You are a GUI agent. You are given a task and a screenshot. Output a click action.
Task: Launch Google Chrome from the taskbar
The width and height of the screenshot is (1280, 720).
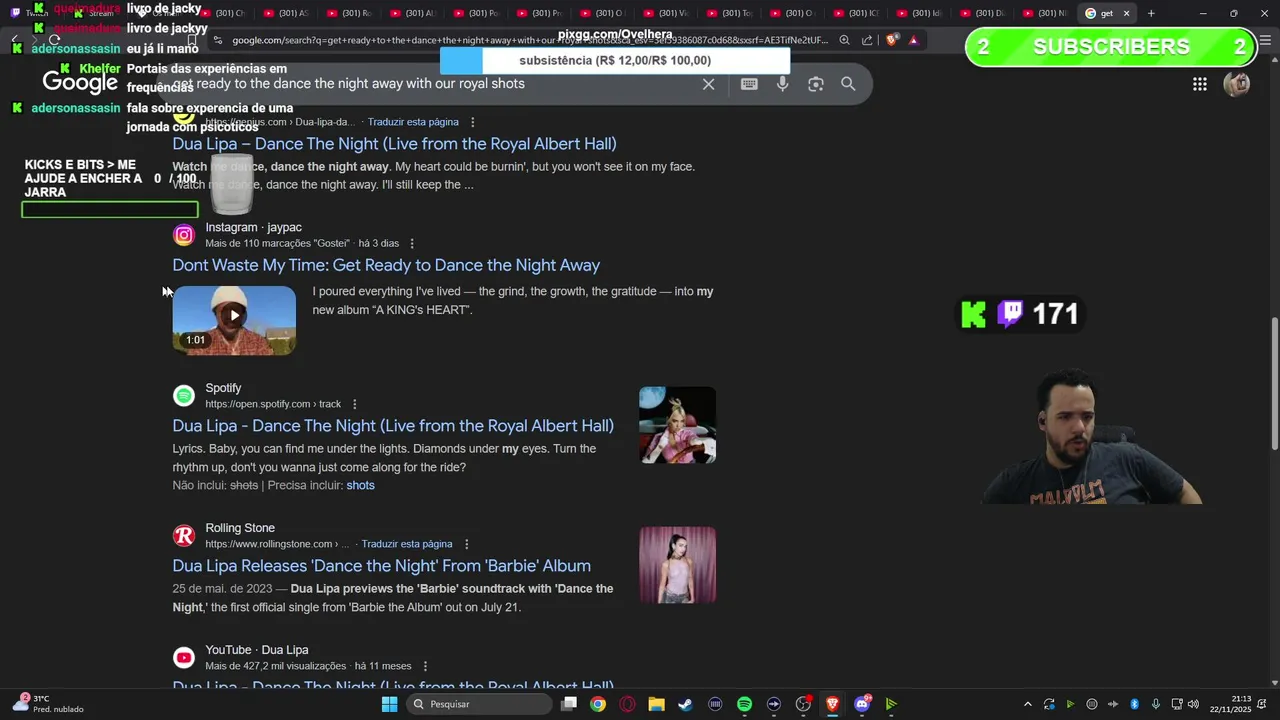[x=598, y=704]
